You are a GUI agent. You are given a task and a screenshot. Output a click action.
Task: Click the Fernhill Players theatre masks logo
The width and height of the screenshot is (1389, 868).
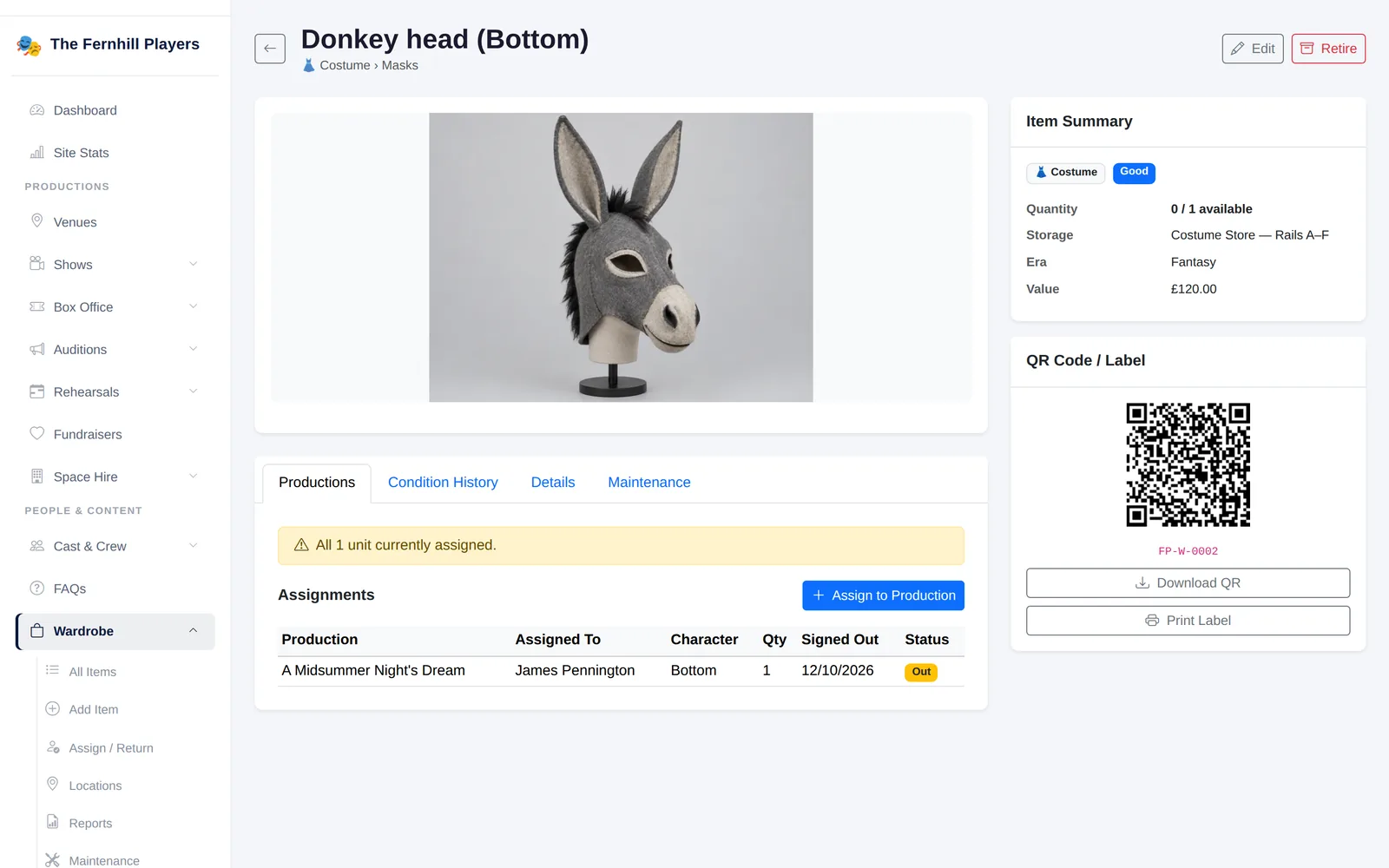tap(29, 45)
